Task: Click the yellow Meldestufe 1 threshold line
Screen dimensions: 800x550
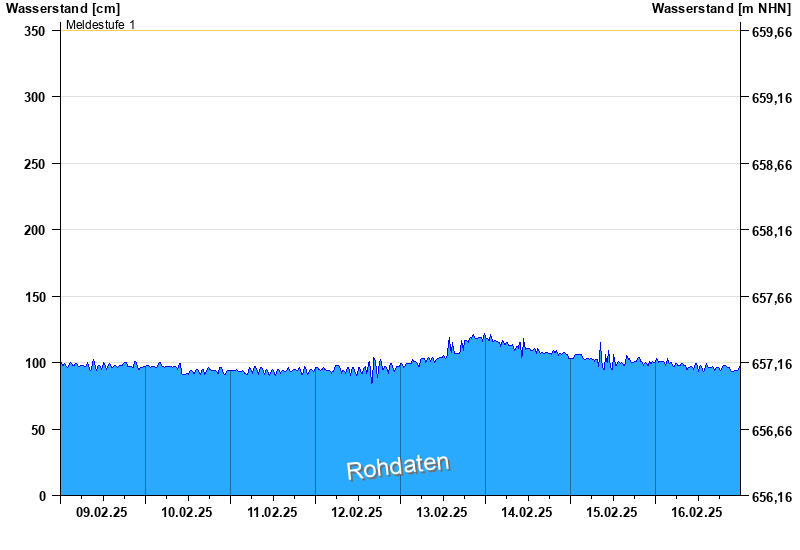Action: tap(401, 31)
